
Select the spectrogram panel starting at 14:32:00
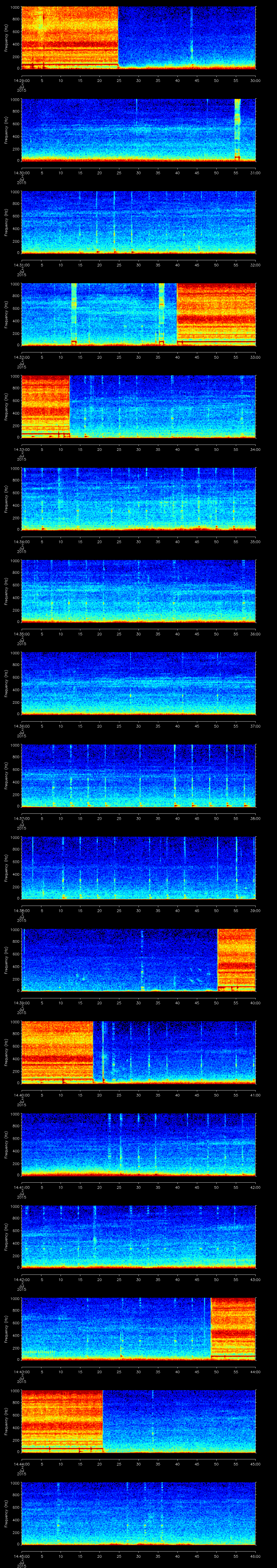[x=138, y=314]
